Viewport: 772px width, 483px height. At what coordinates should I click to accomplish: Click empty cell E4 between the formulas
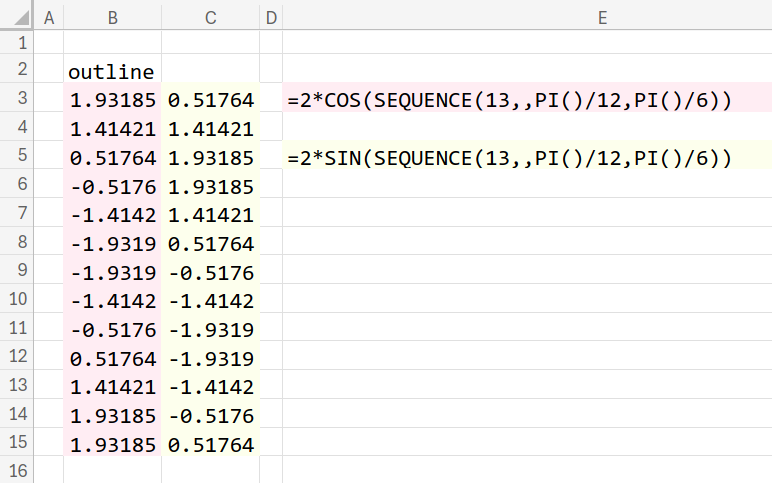click(527, 129)
